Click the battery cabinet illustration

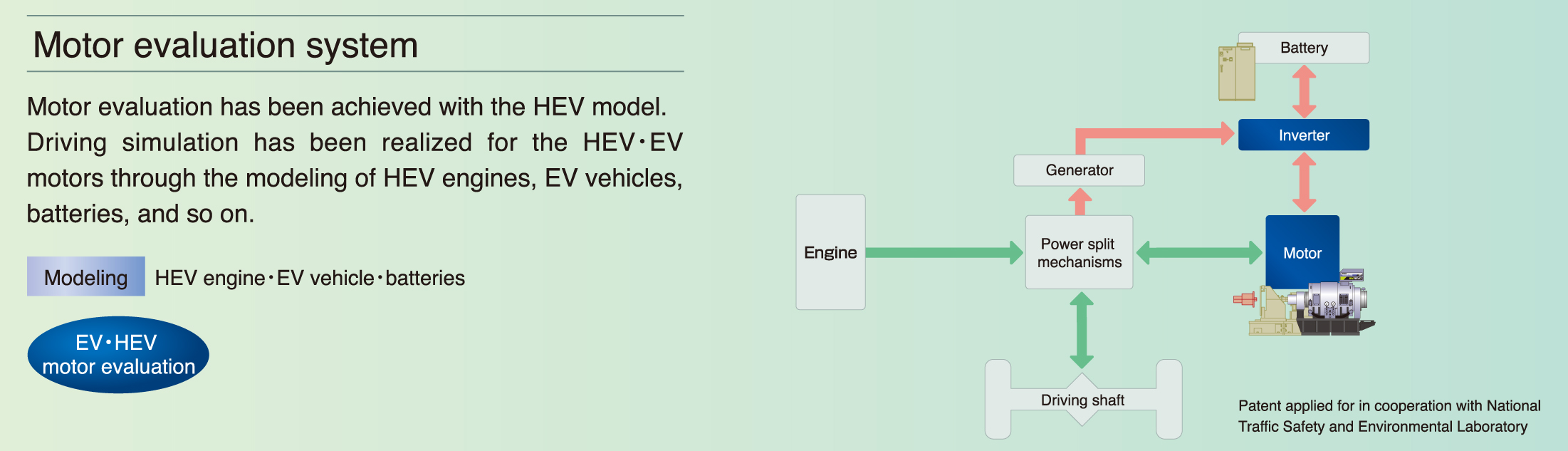coord(1236,72)
